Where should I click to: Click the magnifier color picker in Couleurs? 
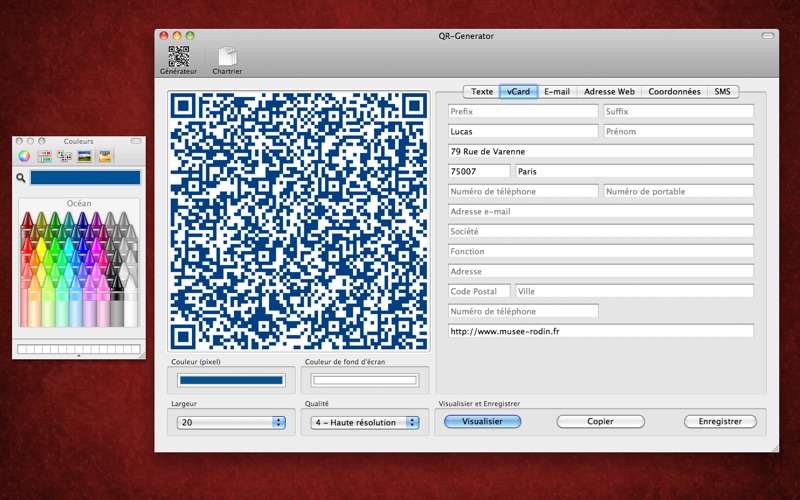(20, 178)
